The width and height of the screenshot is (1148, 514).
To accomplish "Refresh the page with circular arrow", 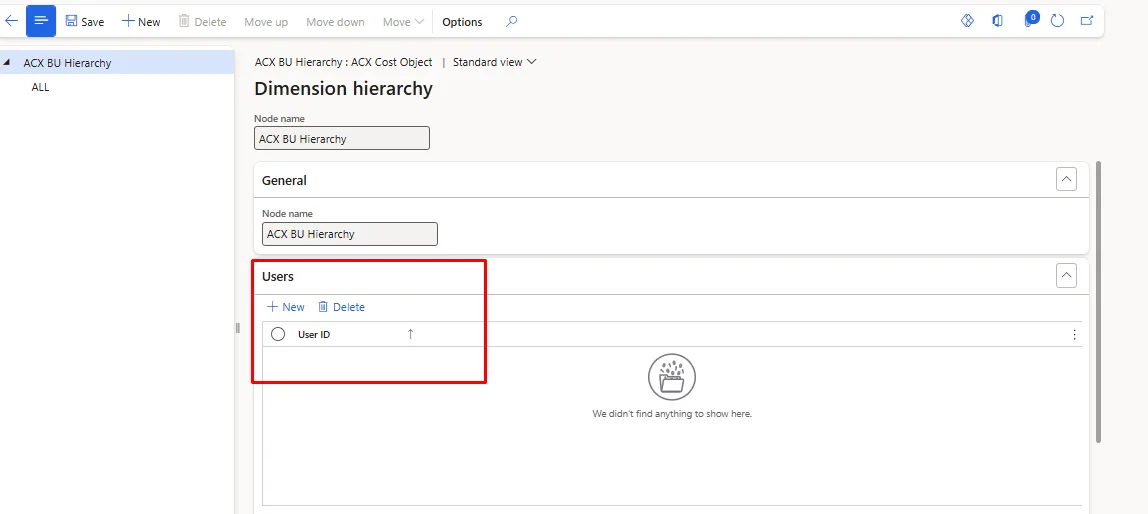I will point(1057,21).
